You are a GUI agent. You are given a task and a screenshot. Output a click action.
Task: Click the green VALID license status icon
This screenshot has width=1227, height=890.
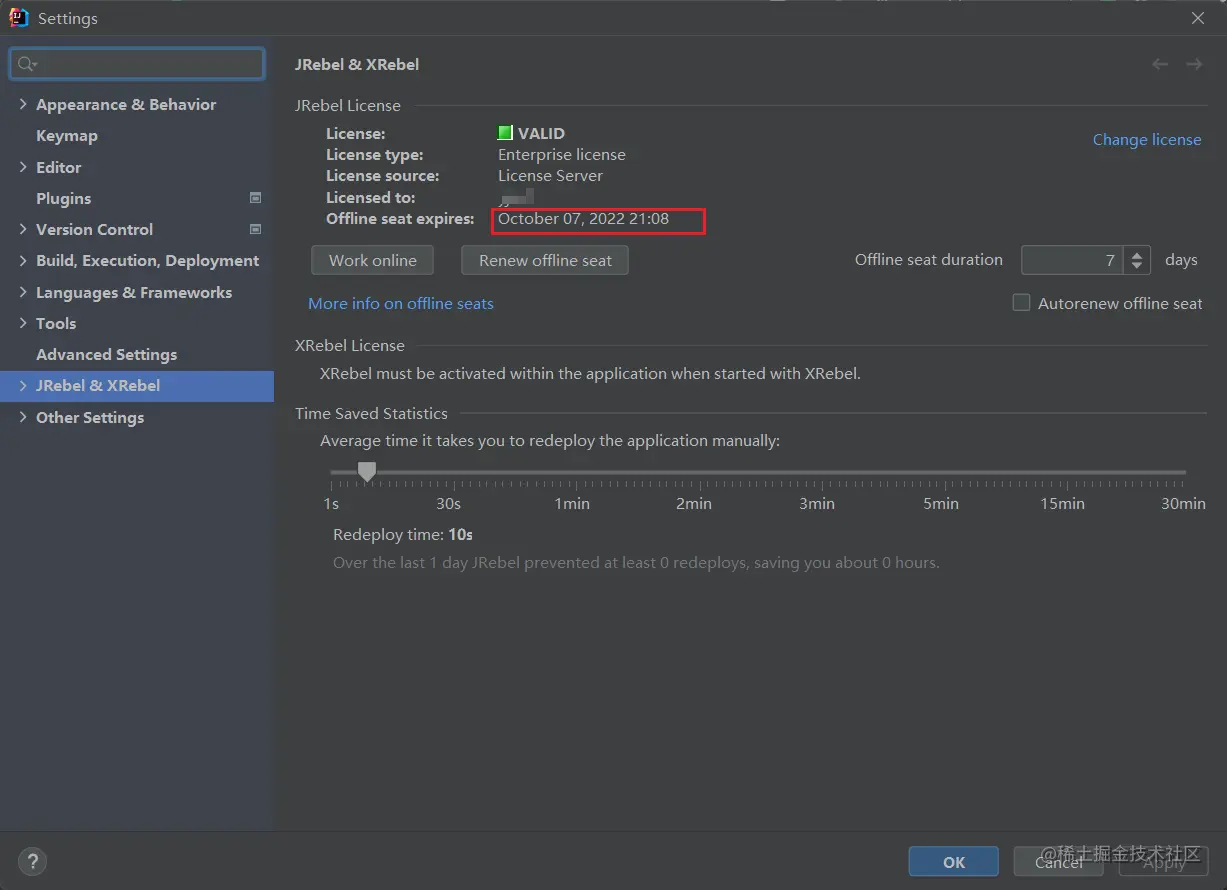(505, 133)
